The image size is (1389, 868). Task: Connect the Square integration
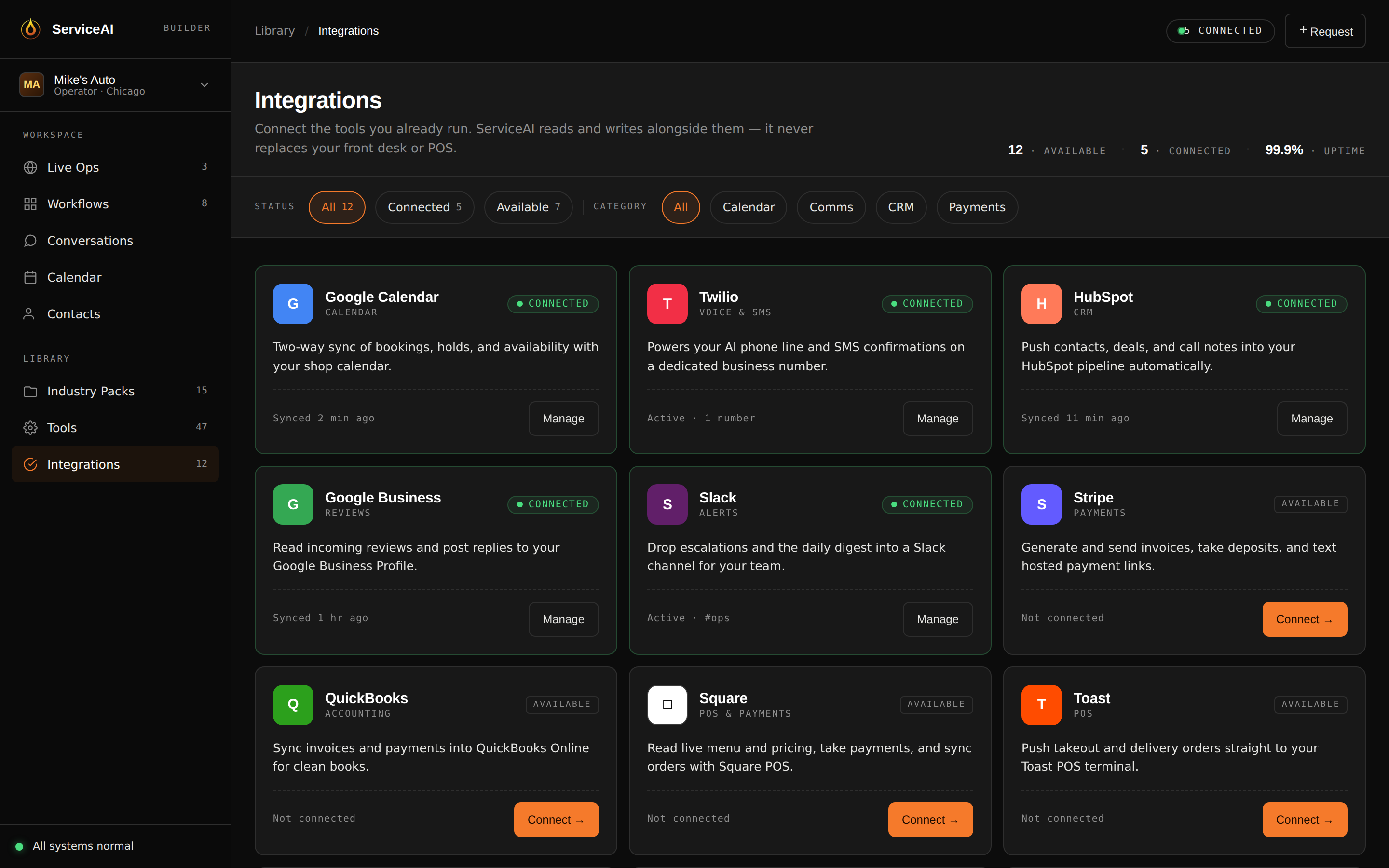click(x=930, y=819)
